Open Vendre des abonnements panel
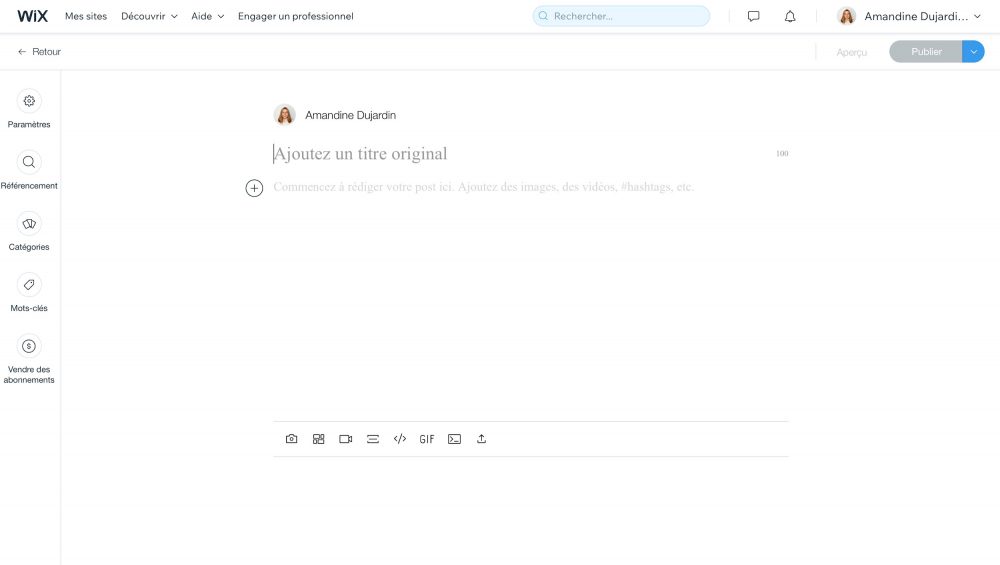The height and width of the screenshot is (565, 1000). coord(29,346)
